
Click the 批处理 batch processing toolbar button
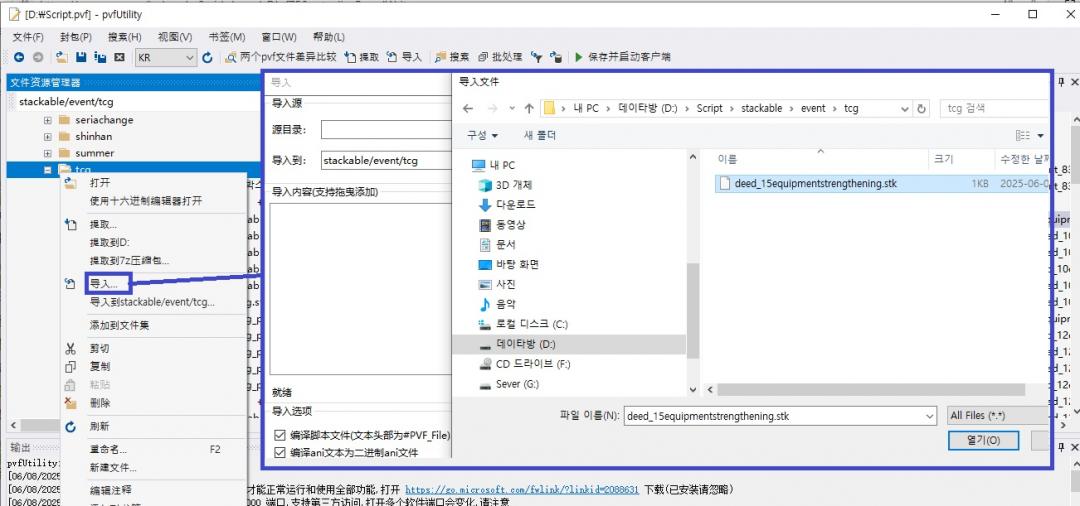501,58
